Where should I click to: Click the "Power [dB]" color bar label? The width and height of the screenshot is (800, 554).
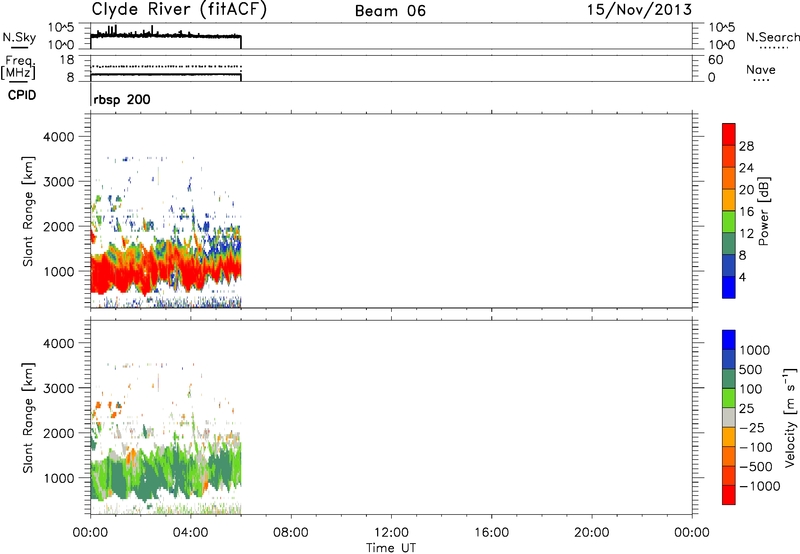click(763, 211)
